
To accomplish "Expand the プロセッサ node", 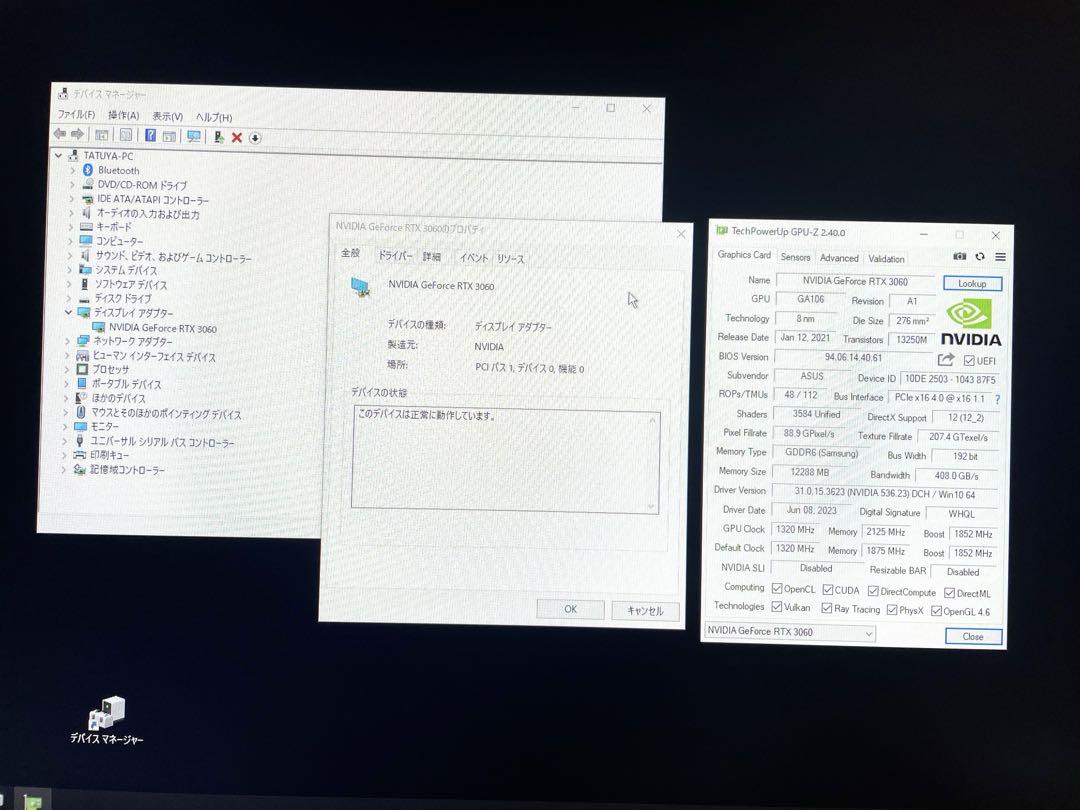I will [x=67, y=369].
